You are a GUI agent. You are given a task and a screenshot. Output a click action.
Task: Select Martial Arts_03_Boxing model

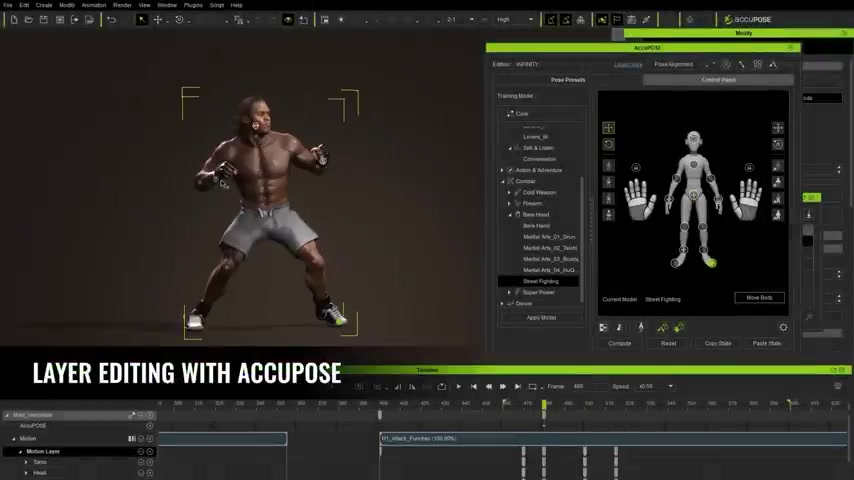(551, 259)
